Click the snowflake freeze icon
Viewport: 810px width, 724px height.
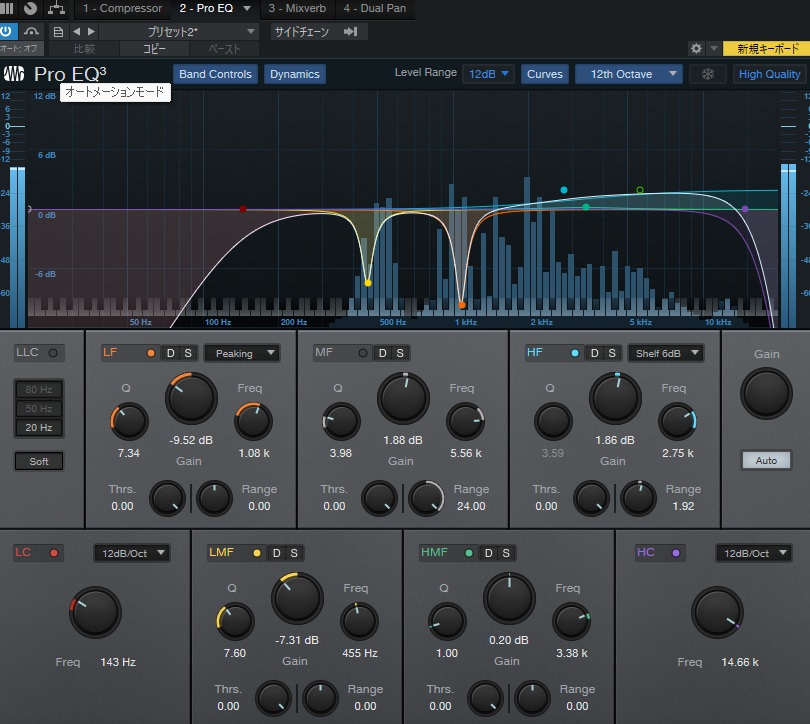[707, 74]
